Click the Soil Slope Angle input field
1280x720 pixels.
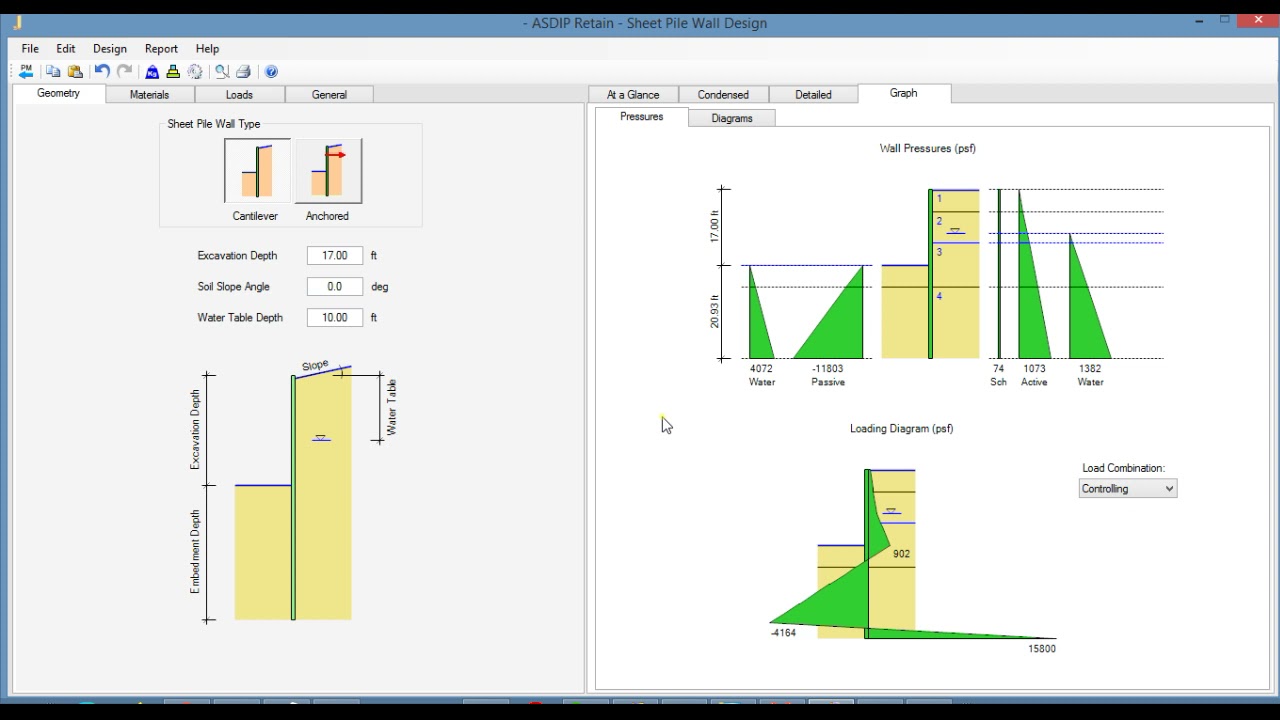pyautogui.click(x=334, y=287)
